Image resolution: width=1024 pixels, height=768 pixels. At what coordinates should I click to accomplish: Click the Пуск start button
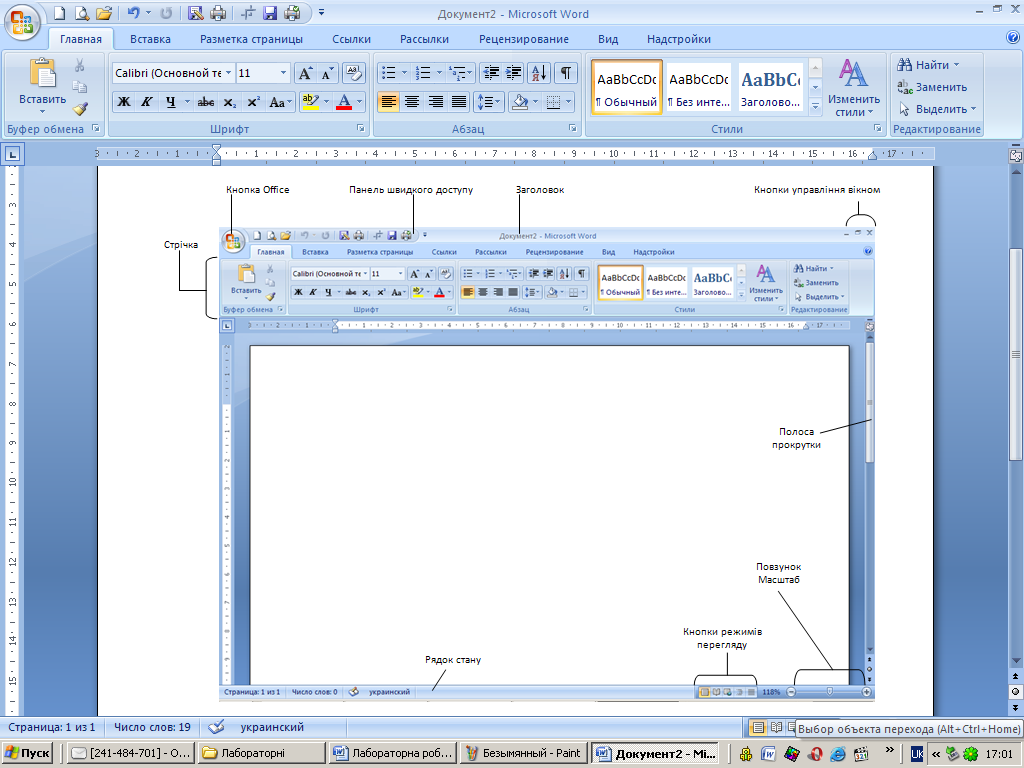(27, 753)
